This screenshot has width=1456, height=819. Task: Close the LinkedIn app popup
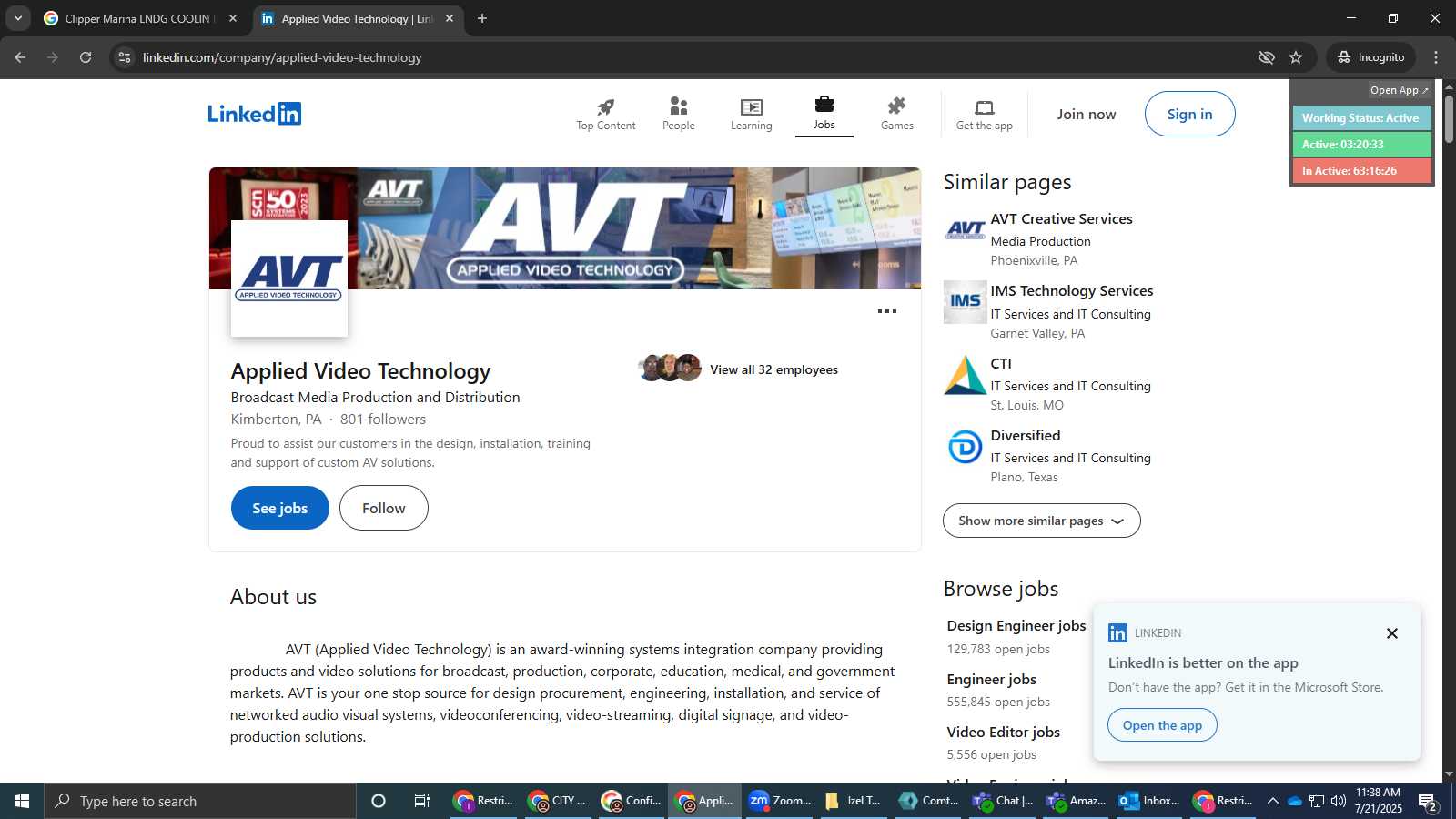1392,633
